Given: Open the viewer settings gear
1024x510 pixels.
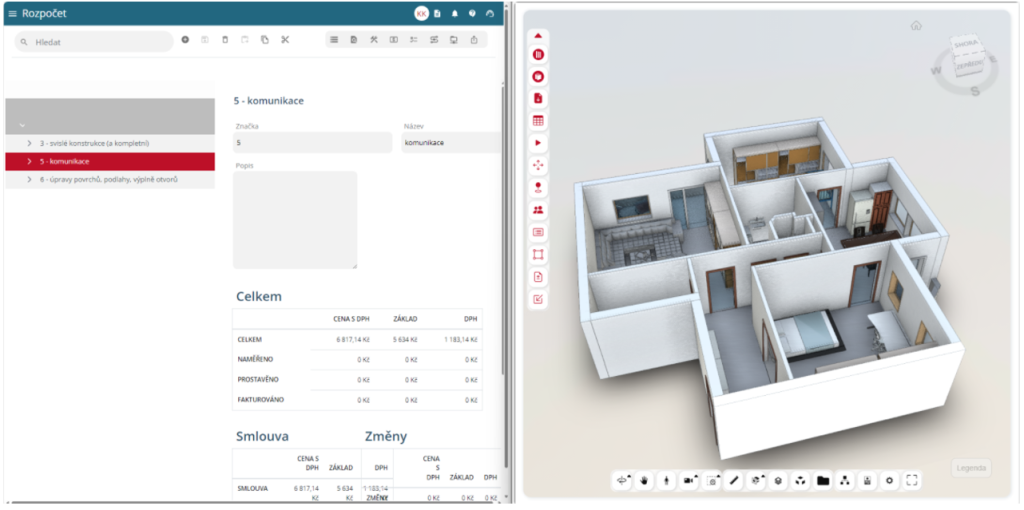Looking at the screenshot, I should click(889, 480).
